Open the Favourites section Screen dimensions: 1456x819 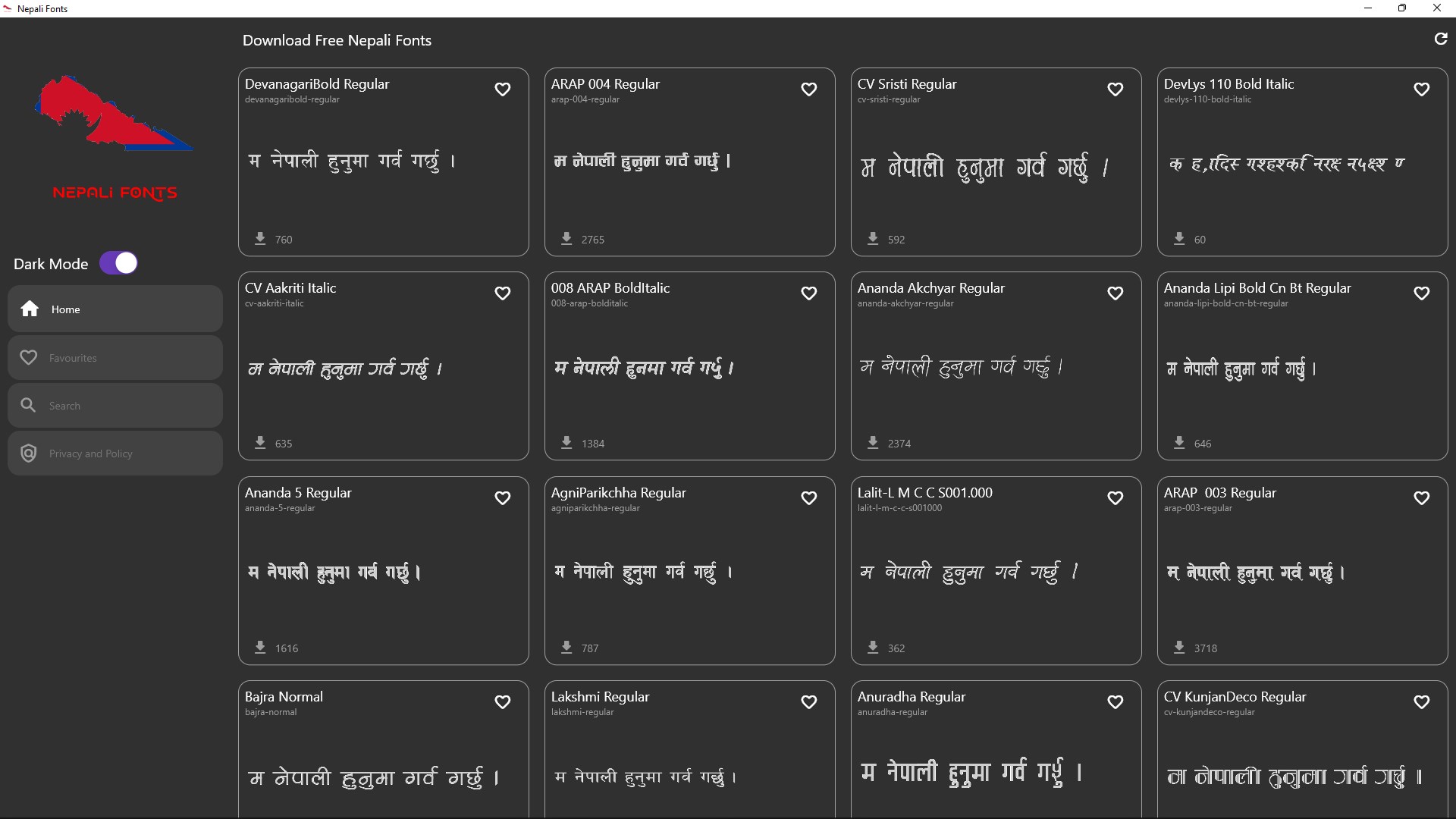click(x=115, y=358)
